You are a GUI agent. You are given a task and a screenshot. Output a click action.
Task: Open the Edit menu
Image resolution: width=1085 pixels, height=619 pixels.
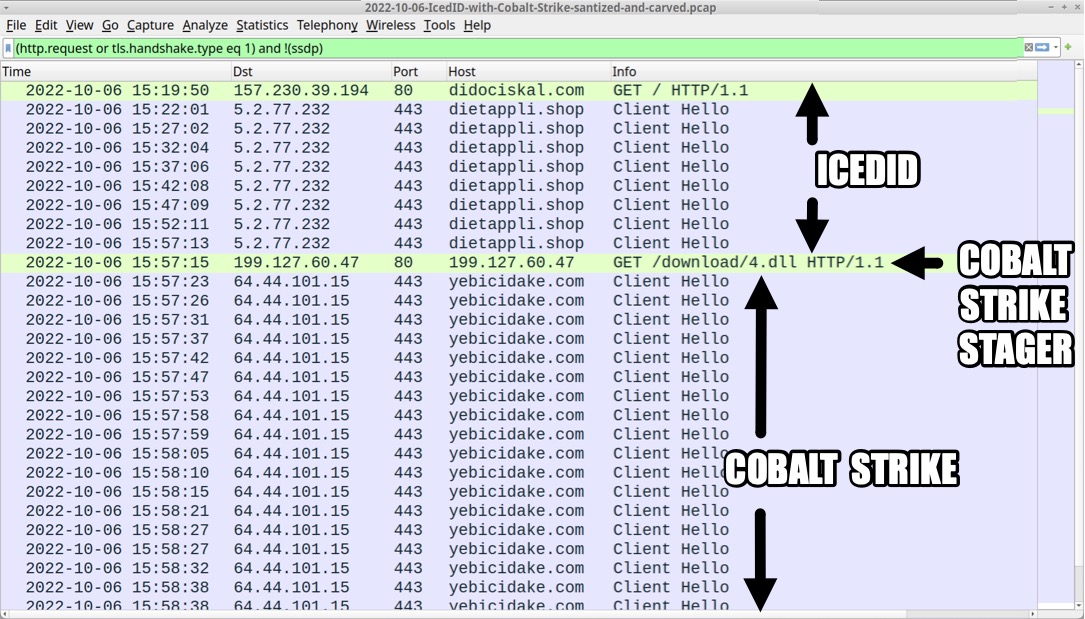coord(46,26)
